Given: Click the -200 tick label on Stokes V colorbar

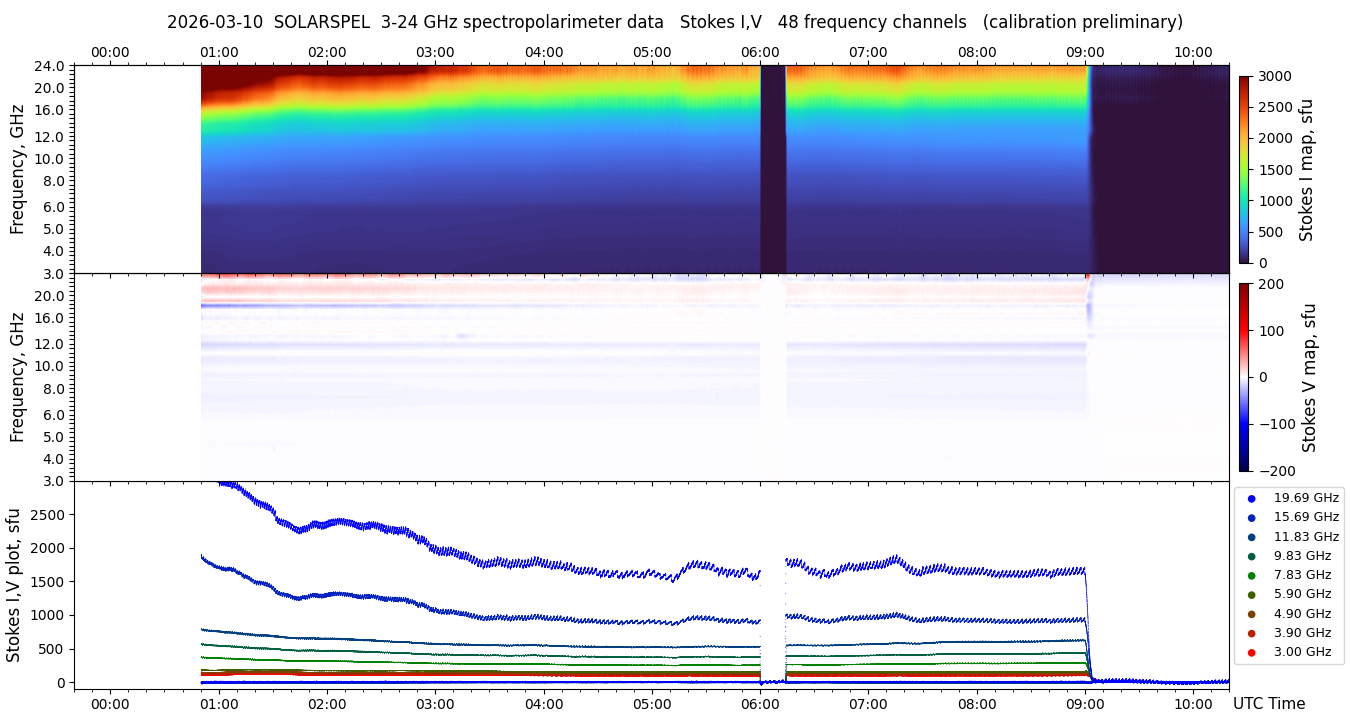Looking at the screenshot, I should (1277, 471).
